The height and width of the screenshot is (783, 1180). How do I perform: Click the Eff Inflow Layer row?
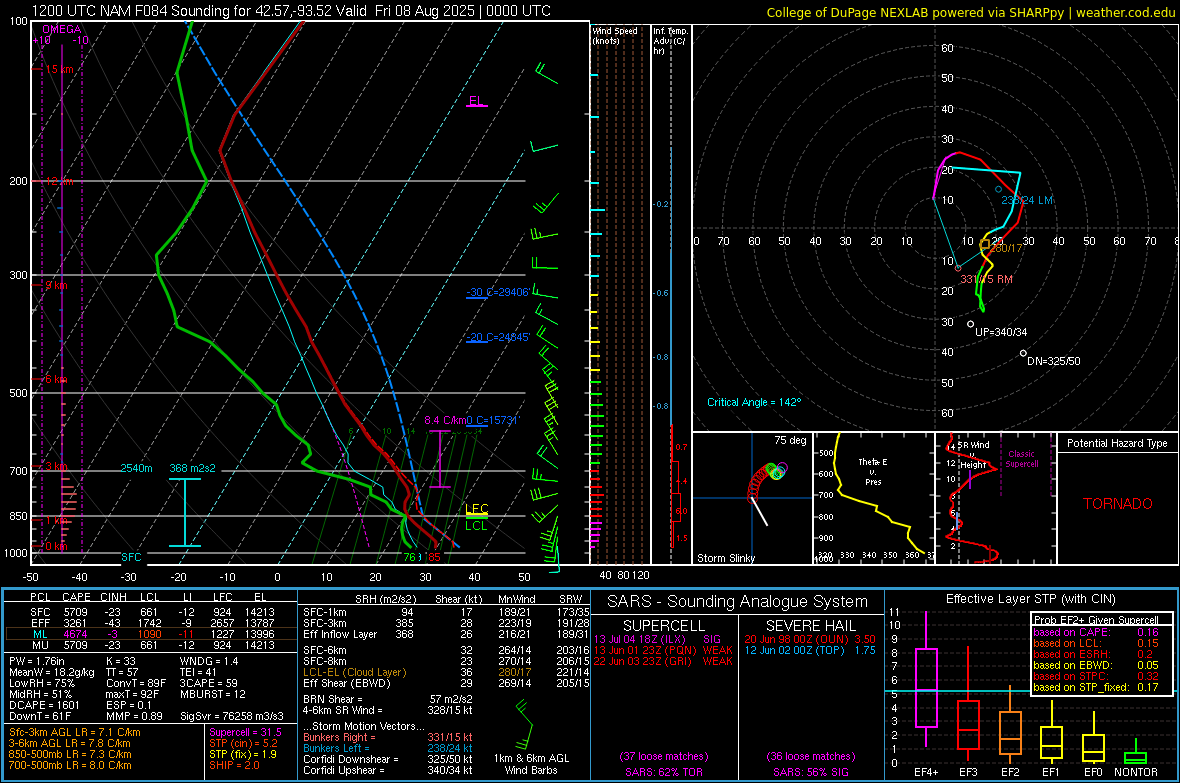447,634
